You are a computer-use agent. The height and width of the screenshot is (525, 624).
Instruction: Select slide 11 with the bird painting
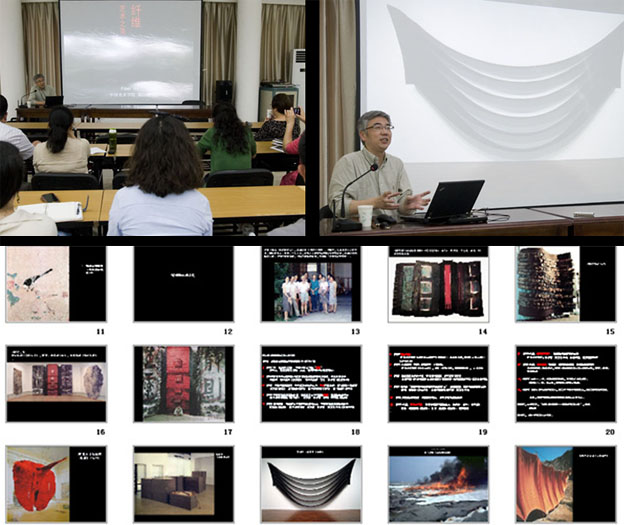(55, 284)
